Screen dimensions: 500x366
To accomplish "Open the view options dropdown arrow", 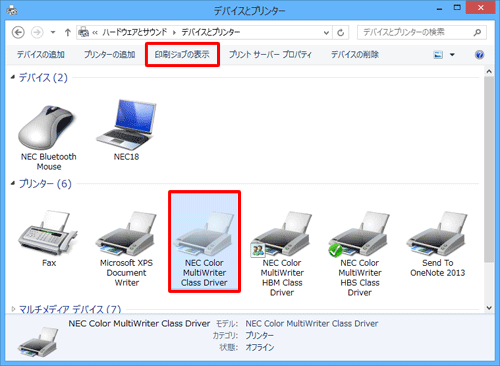I will [452, 55].
